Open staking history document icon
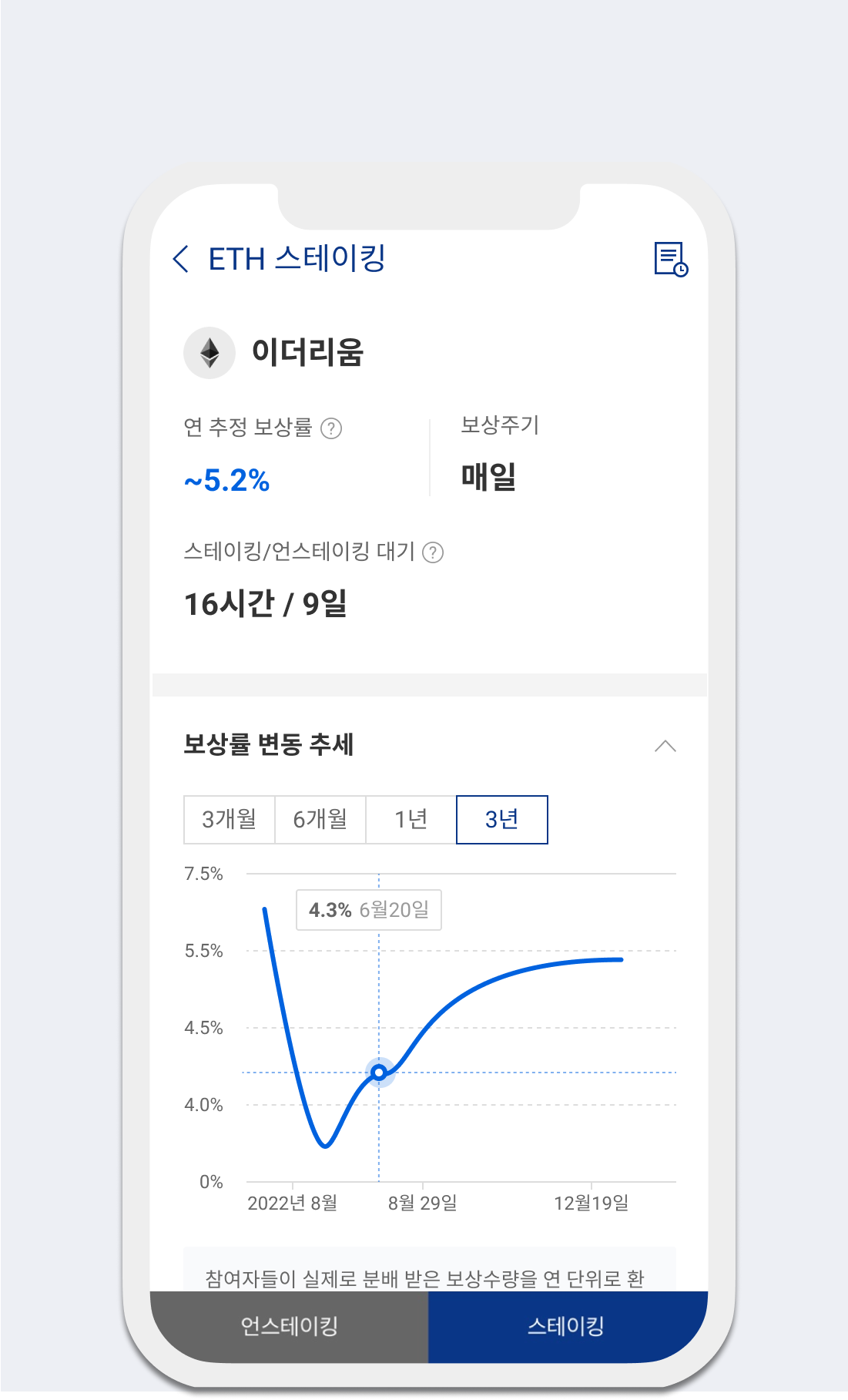The width and height of the screenshot is (848, 1400). [670, 259]
